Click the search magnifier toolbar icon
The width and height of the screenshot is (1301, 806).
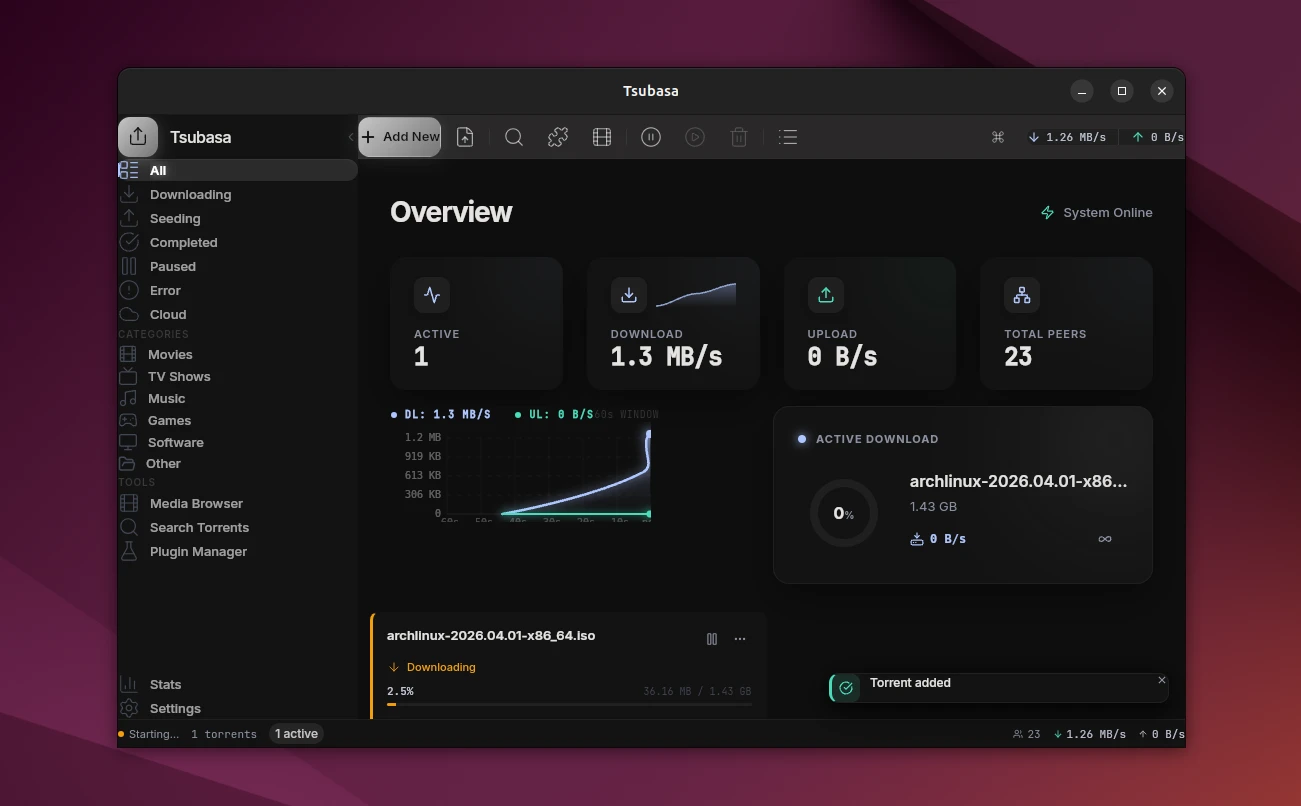click(514, 137)
